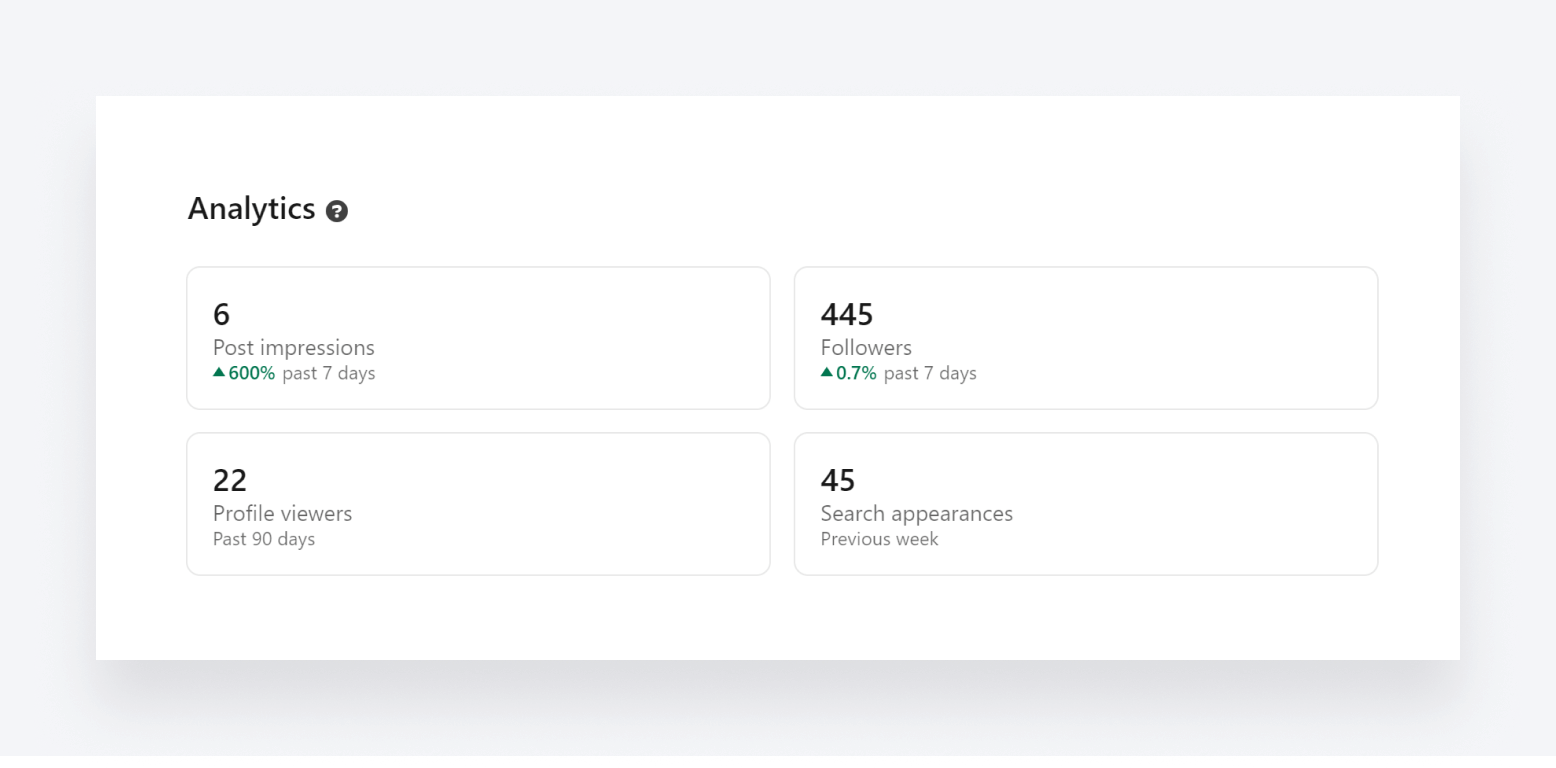The width and height of the screenshot is (1556, 768).
Task: Click the green arrow next to 600%
Action: click(x=219, y=372)
